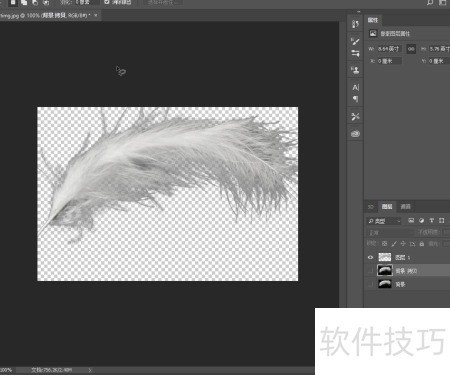Click the adjustment layer filter icon
Image resolution: width=450 pixels, height=375 pixels.
(421, 220)
